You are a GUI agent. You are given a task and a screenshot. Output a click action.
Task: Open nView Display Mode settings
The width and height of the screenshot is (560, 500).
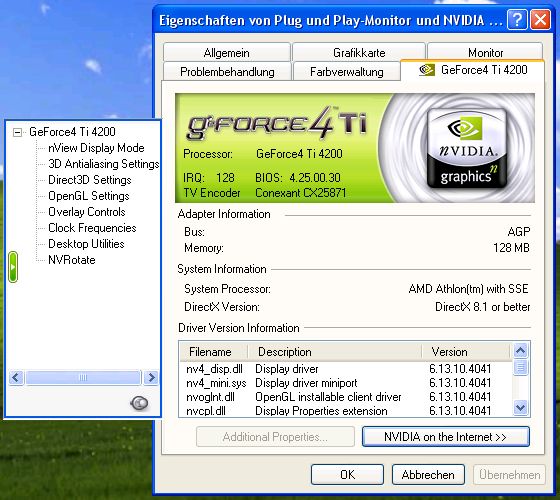96,148
